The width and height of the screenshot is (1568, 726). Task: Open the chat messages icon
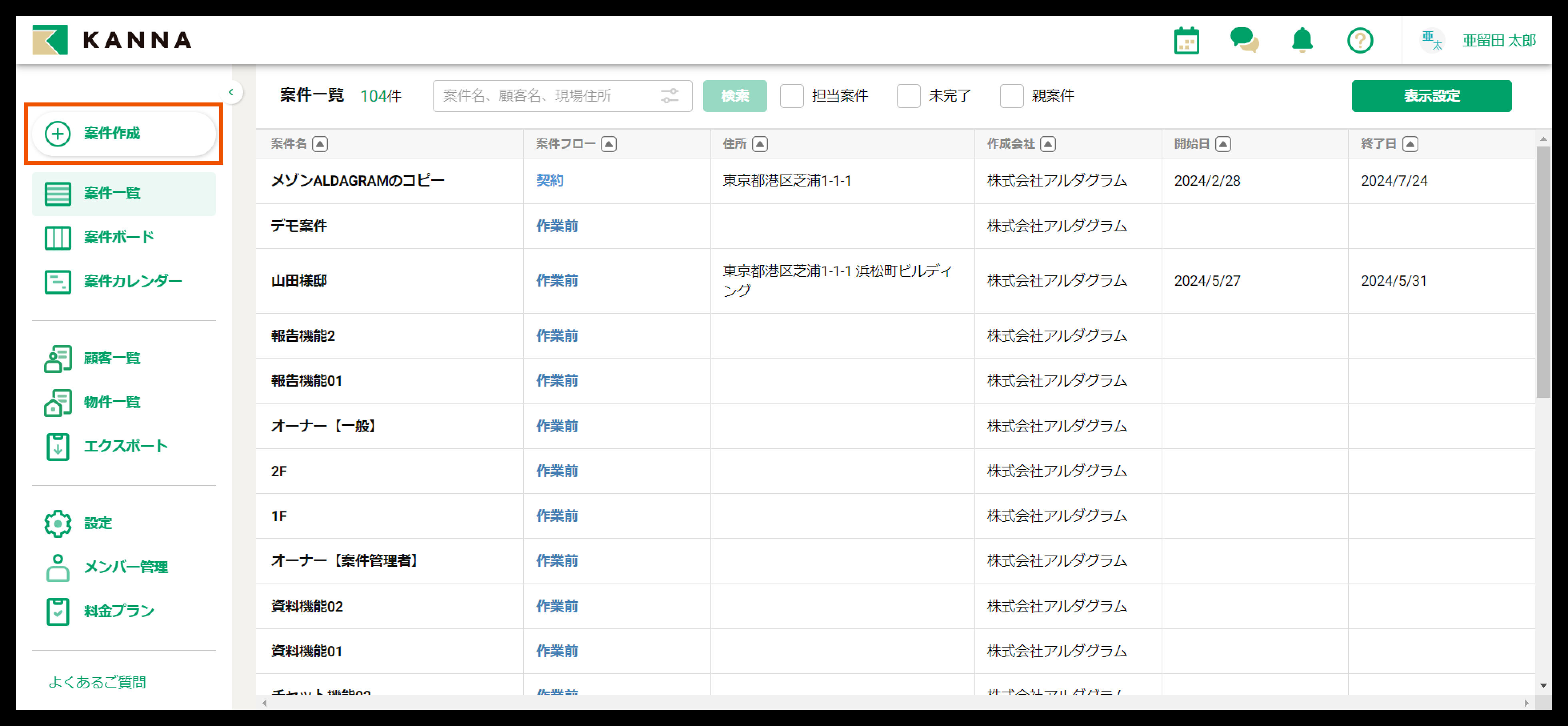pyautogui.click(x=1244, y=40)
